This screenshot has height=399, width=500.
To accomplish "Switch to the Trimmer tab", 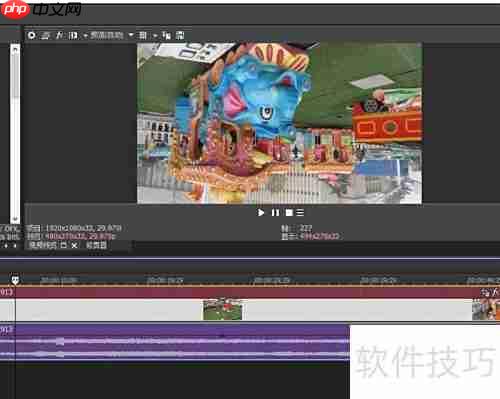I will click(x=96, y=245).
